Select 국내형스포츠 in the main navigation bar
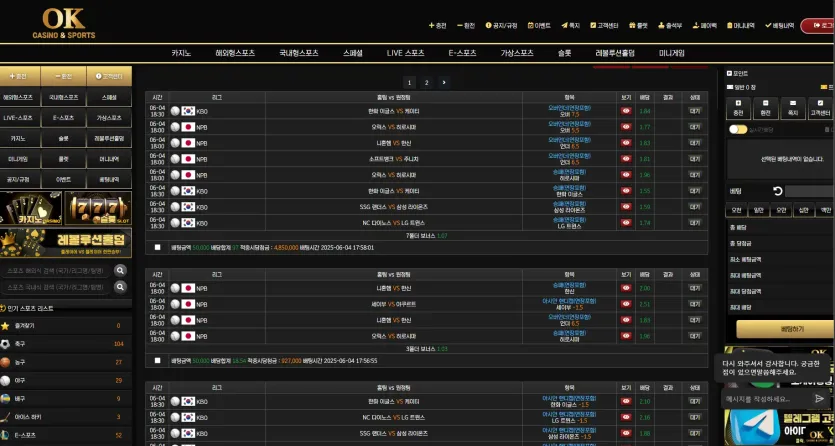Screen dimensions: 835x446 point(299,53)
